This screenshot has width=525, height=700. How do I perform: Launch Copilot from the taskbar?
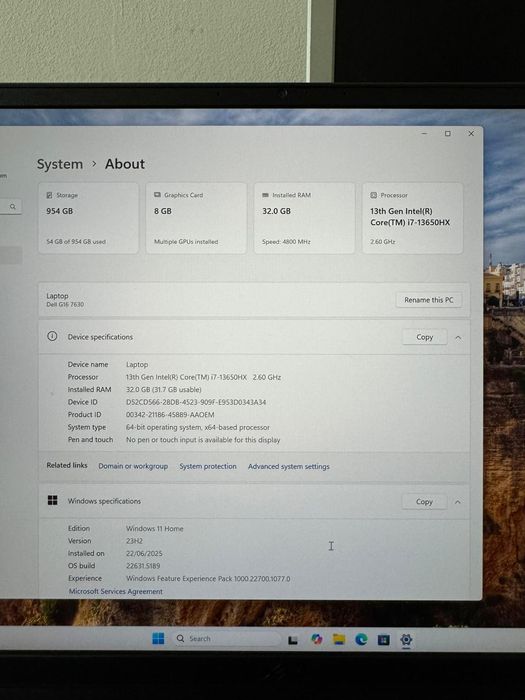[317, 639]
